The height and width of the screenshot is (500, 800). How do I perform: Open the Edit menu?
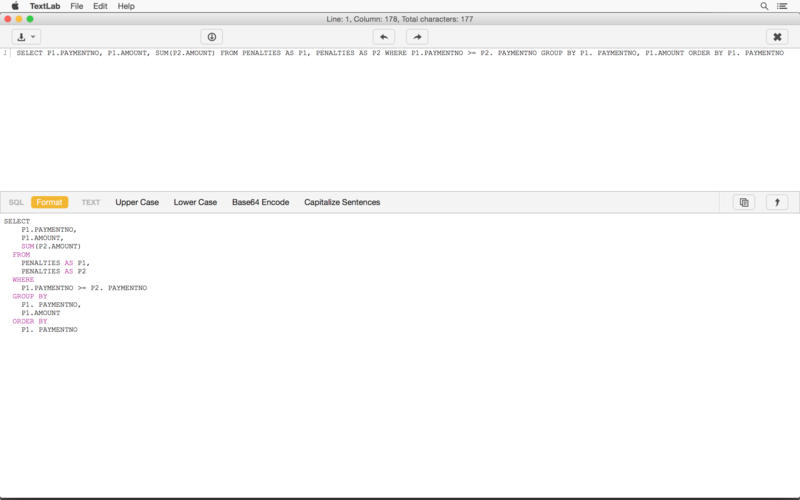(x=100, y=6)
